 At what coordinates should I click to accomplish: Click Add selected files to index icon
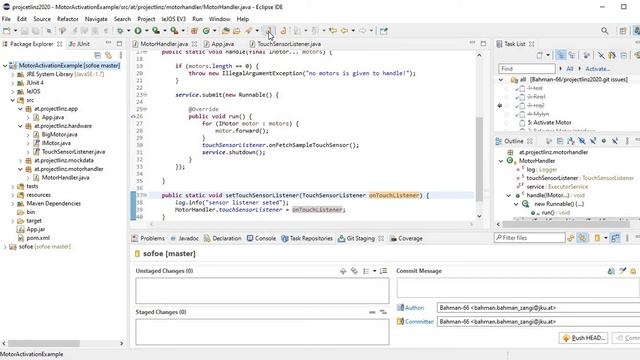pos(343,271)
